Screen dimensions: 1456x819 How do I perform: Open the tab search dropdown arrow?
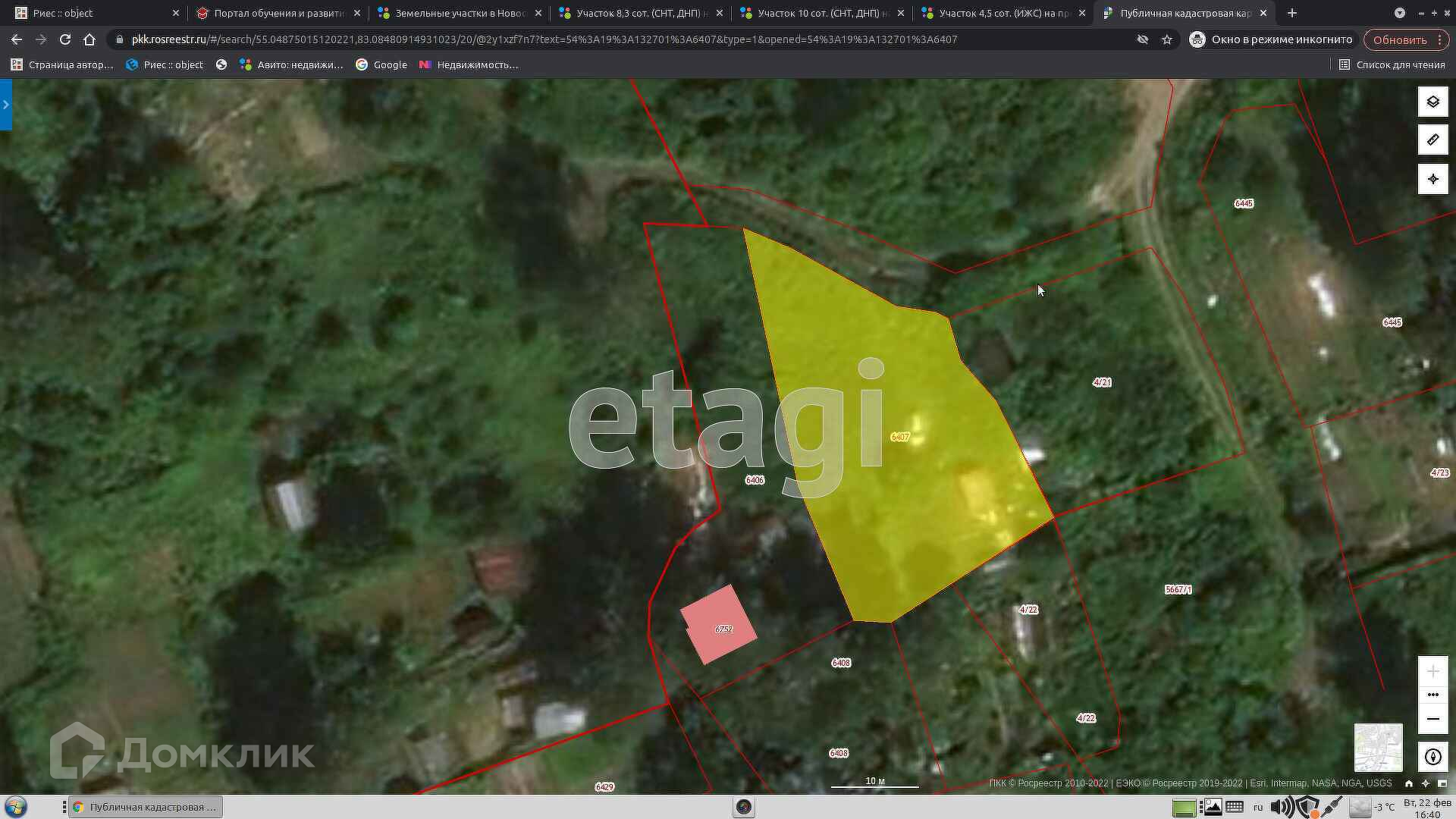1399,13
